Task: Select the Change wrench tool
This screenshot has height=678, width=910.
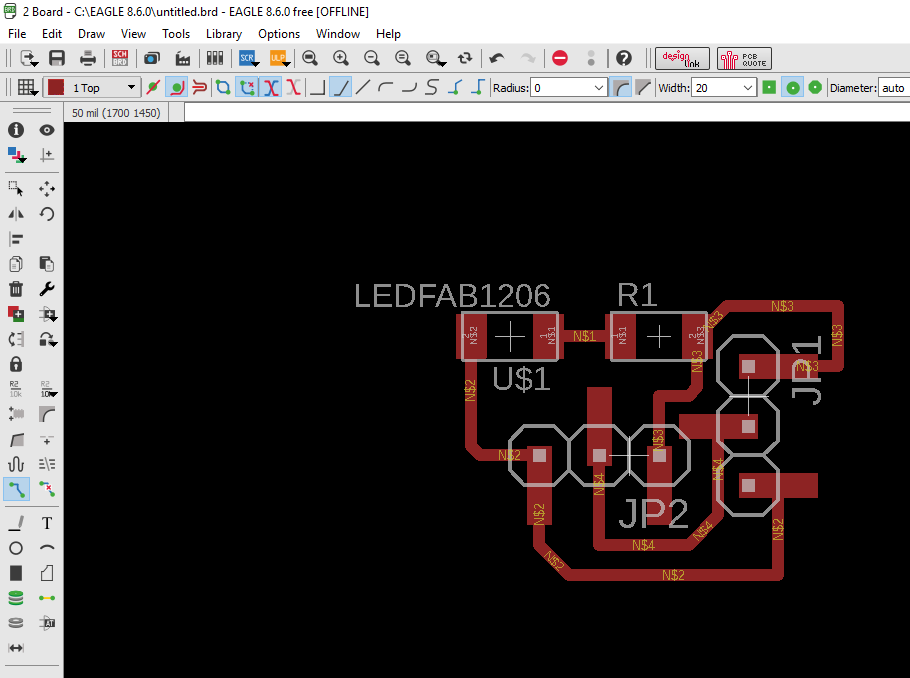Action: click(47, 289)
